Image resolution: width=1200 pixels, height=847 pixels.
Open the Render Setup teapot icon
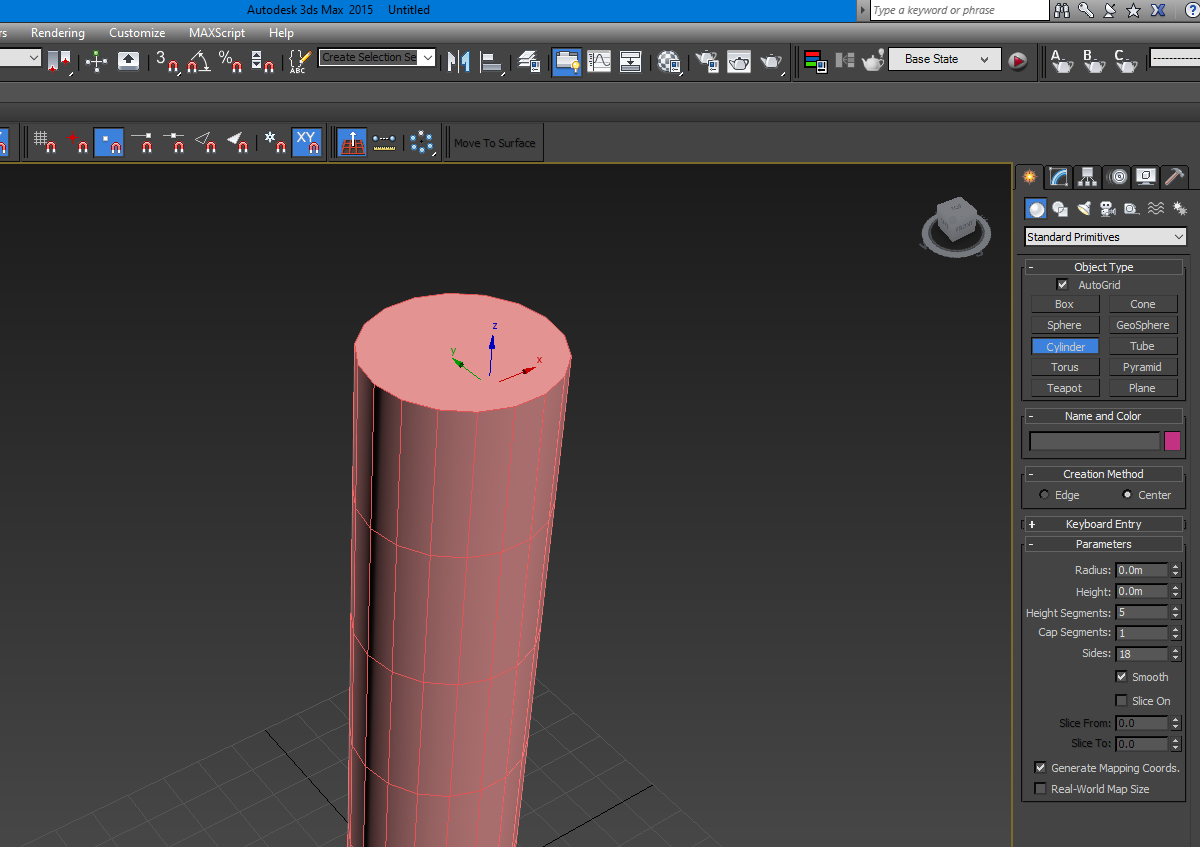[x=707, y=61]
